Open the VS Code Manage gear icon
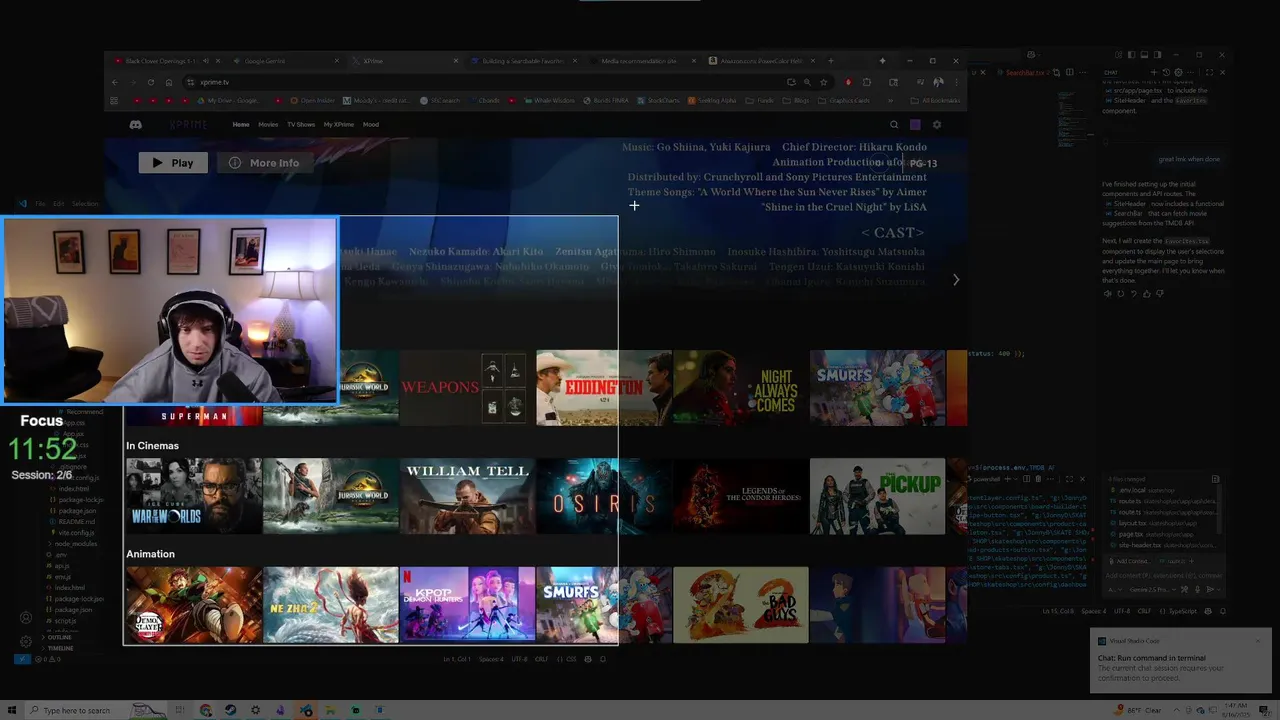The image size is (1280, 720). (x=26, y=641)
